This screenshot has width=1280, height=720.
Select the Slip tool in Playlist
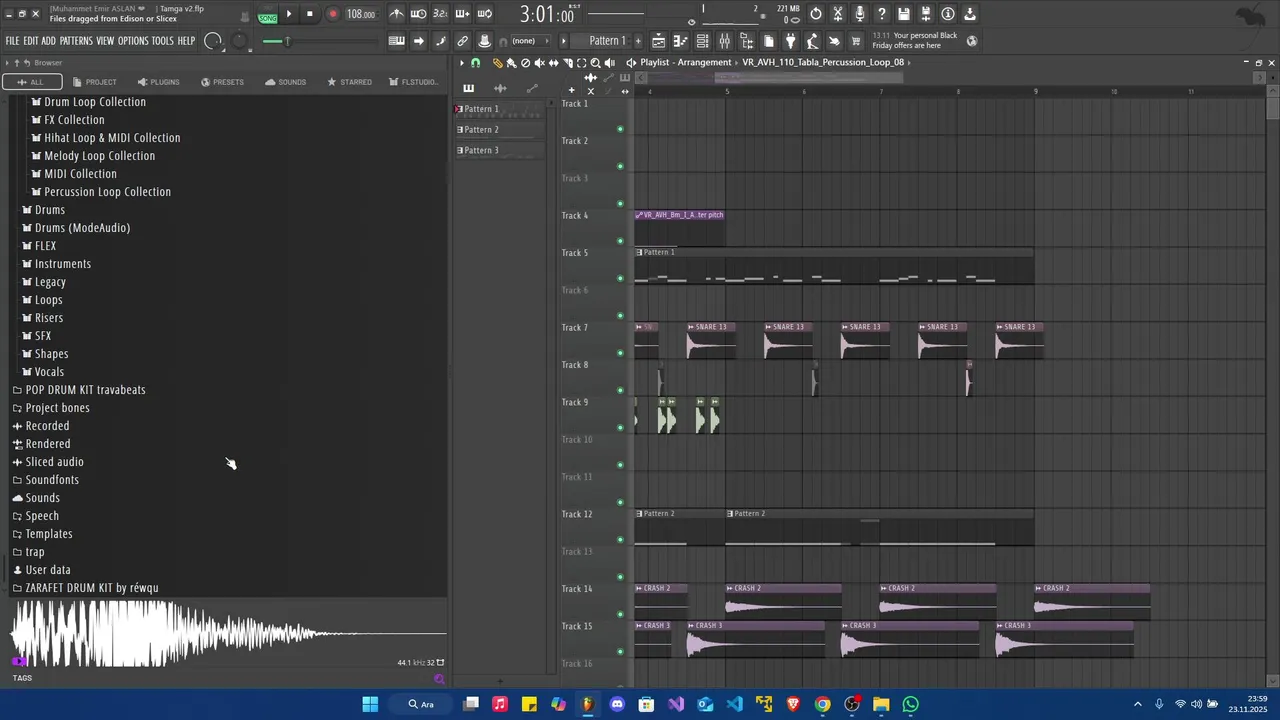(553, 63)
